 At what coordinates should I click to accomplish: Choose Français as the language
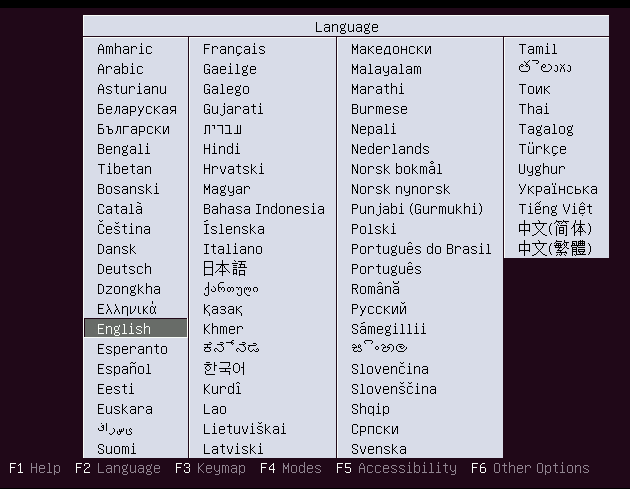point(234,49)
